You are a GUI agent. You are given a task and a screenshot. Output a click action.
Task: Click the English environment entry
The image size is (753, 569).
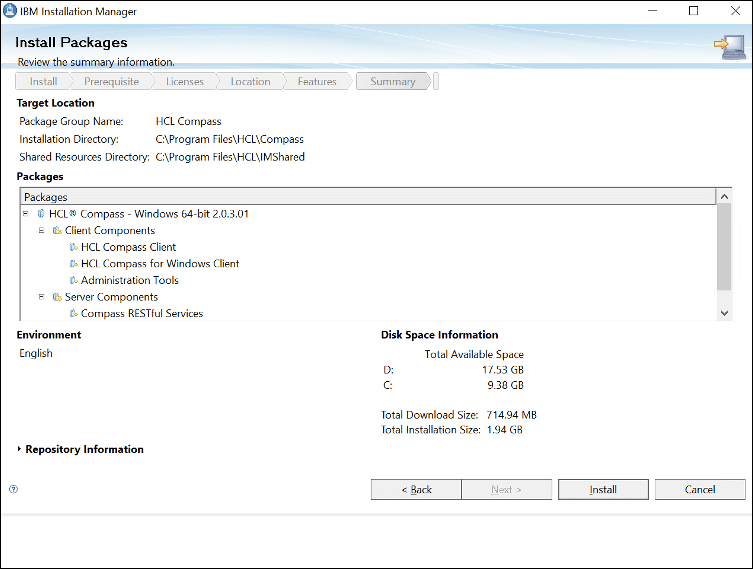pos(36,353)
